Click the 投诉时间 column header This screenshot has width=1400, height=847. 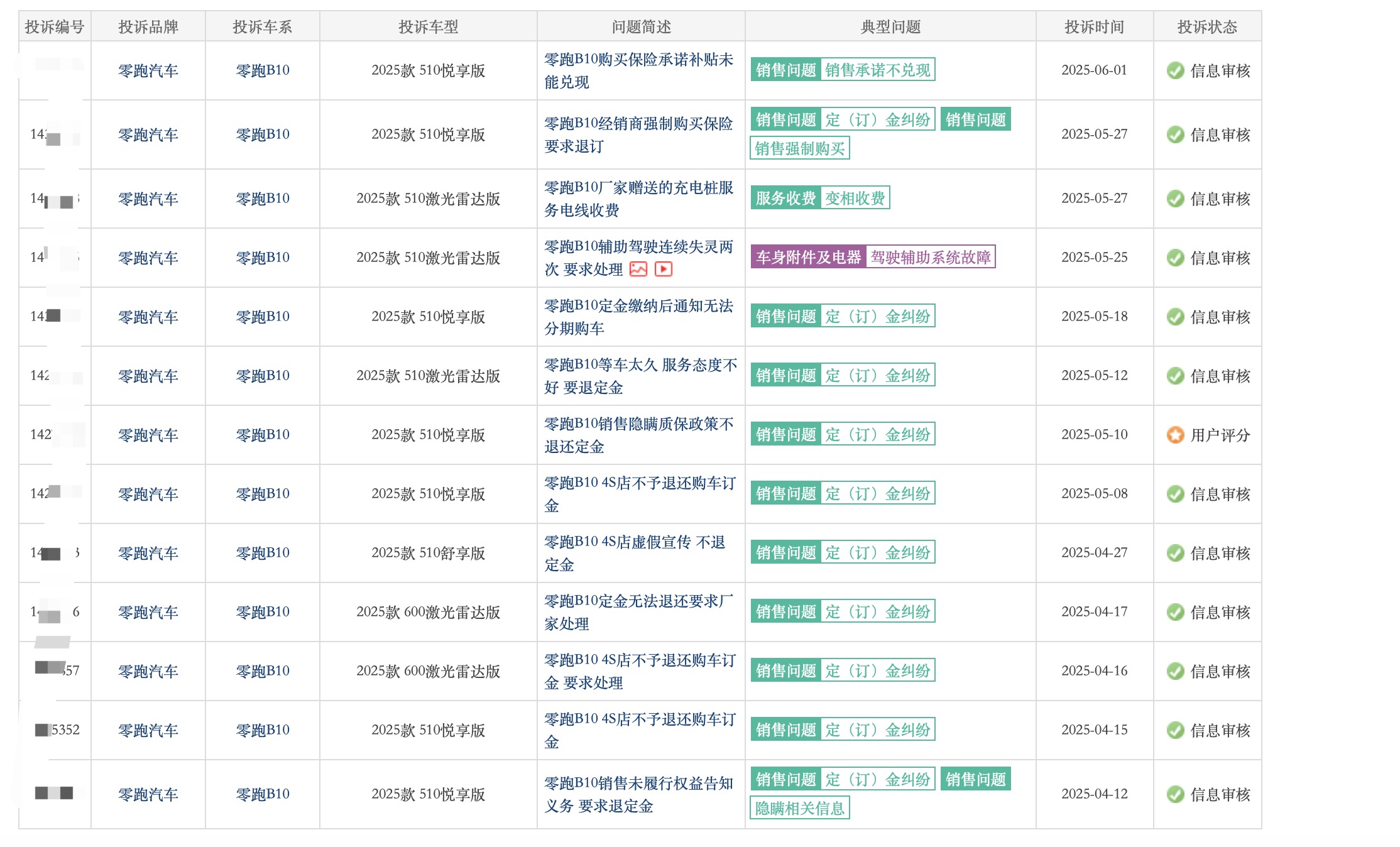point(1094,26)
